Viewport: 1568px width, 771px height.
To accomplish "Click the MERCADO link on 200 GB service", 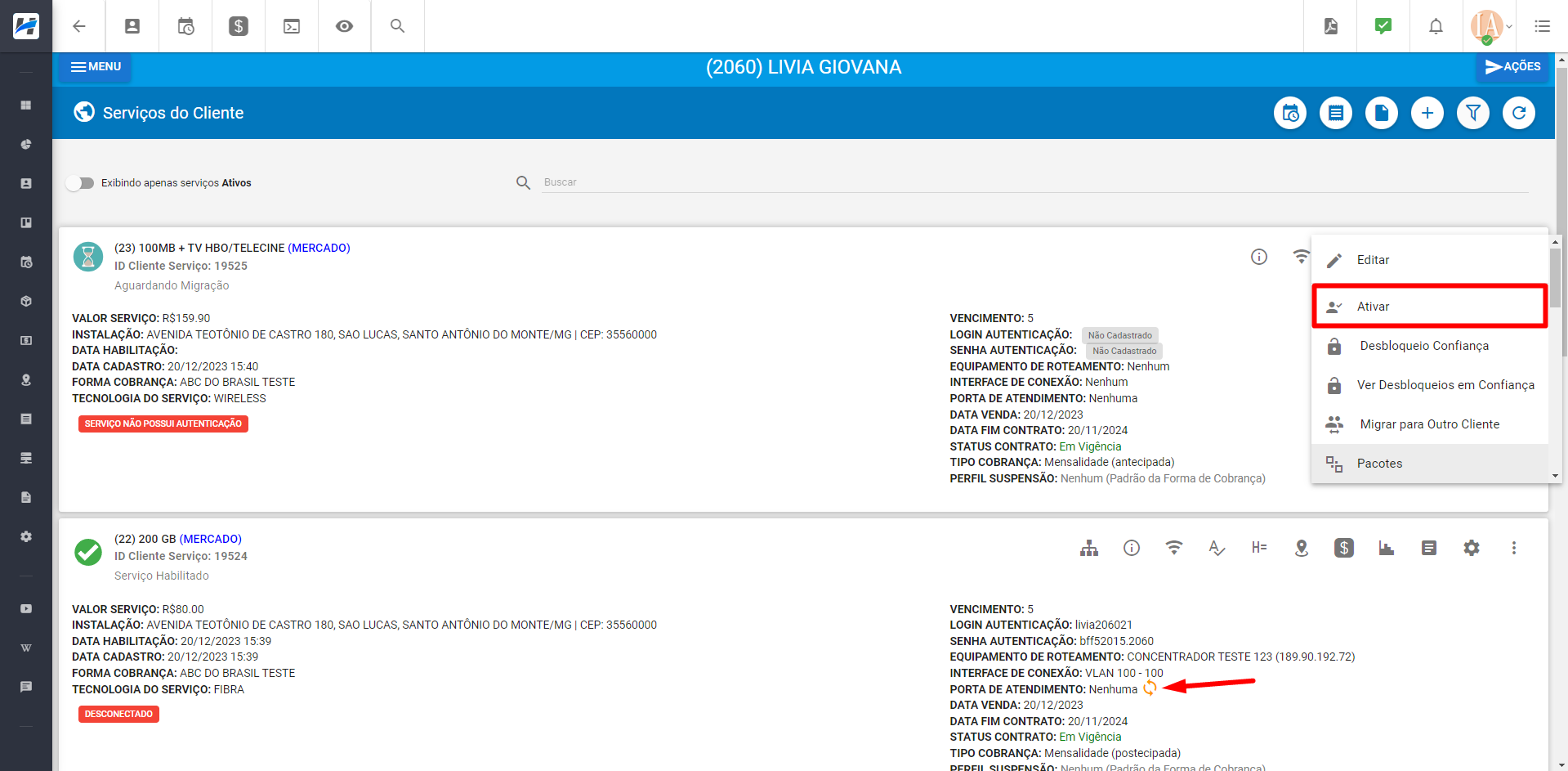I will pyautogui.click(x=210, y=539).
